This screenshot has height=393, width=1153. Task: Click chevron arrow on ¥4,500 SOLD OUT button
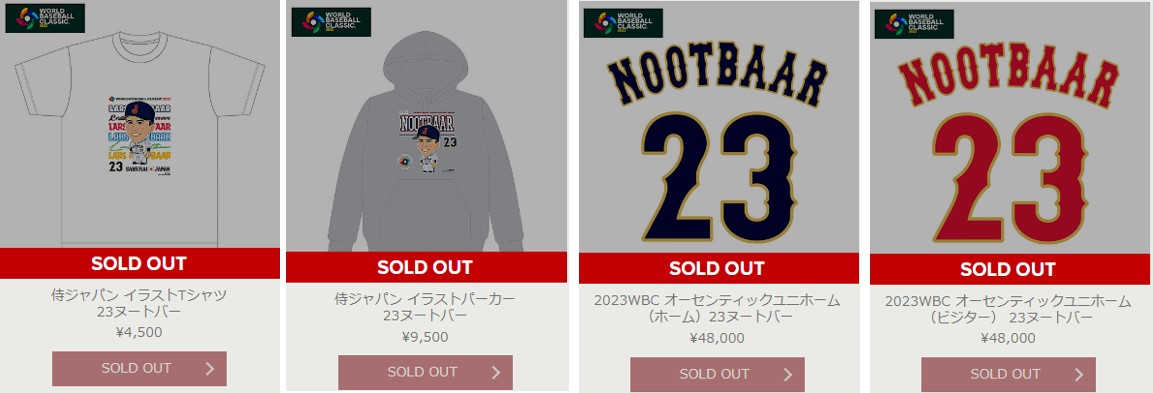pos(210,369)
